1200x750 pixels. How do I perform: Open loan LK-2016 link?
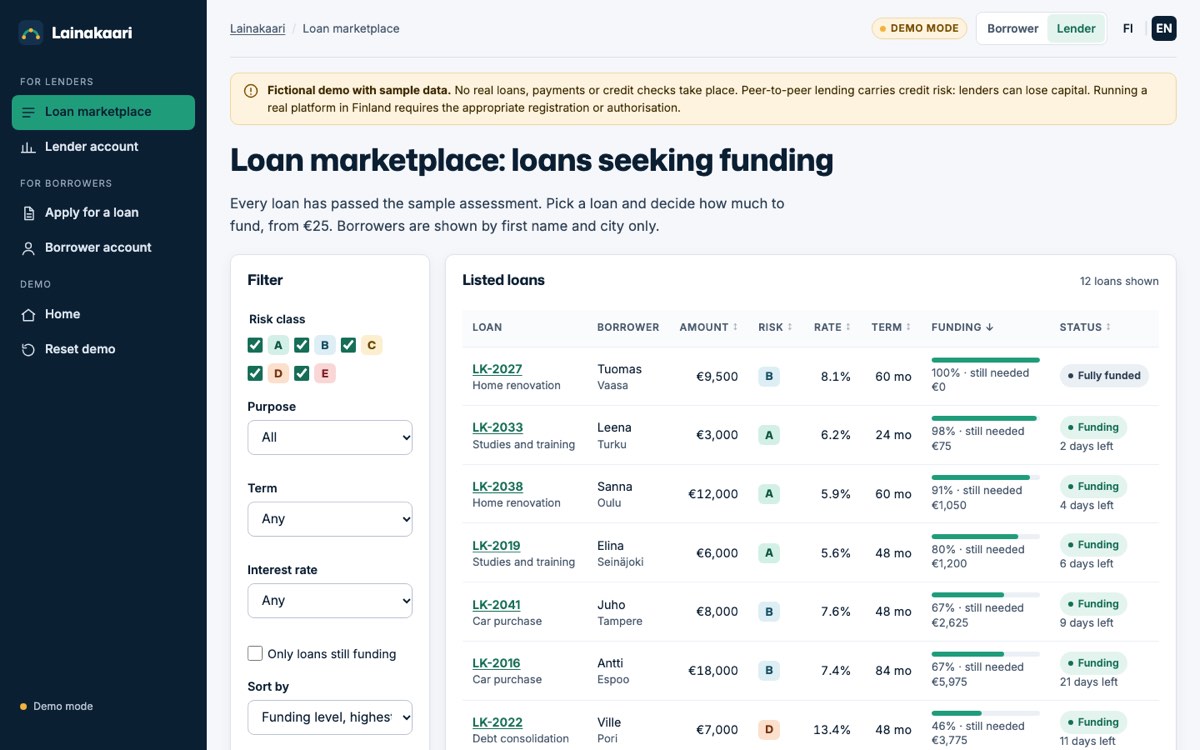pos(496,662)
